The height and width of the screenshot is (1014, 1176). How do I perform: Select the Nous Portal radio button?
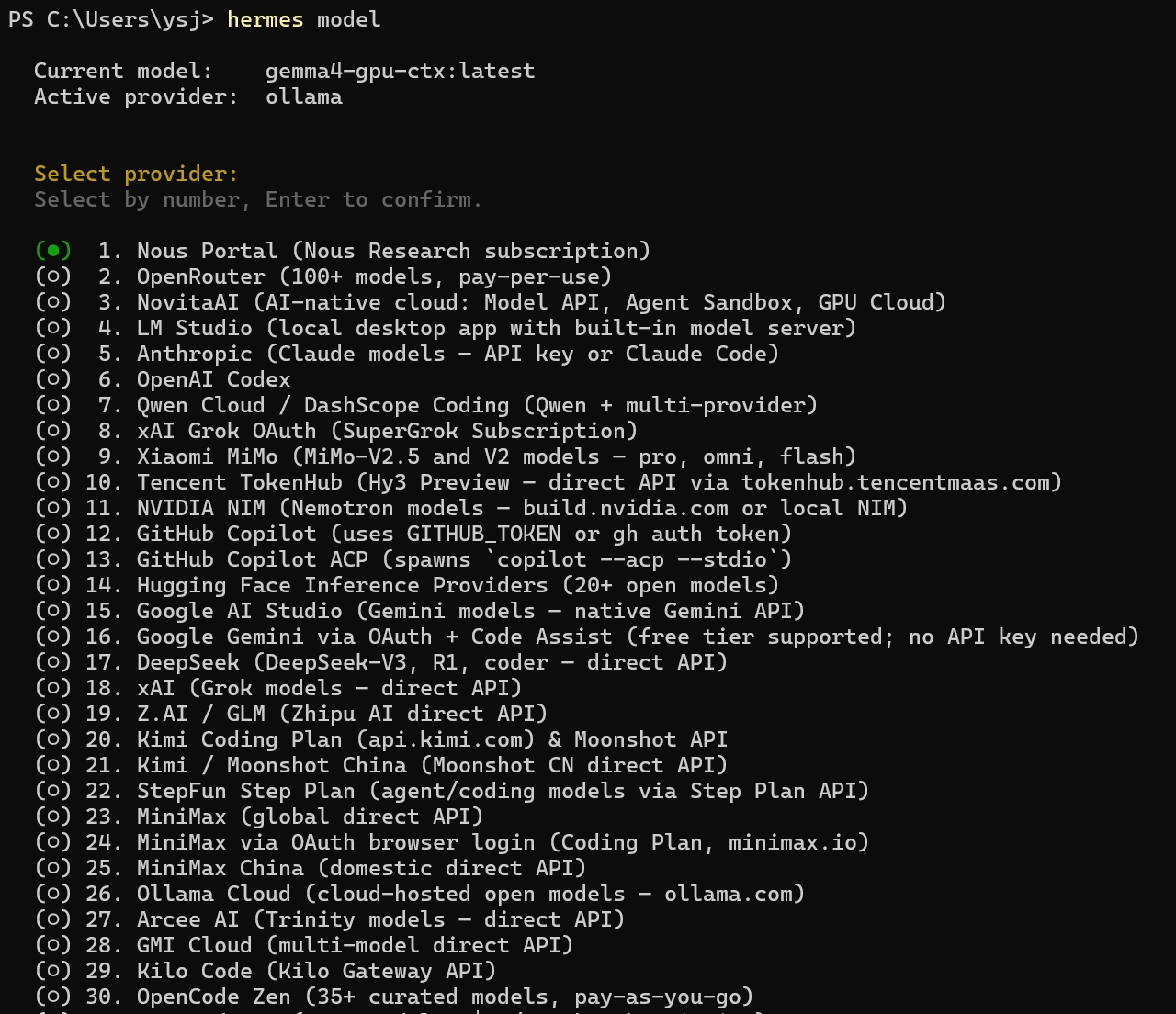[53, 251]
